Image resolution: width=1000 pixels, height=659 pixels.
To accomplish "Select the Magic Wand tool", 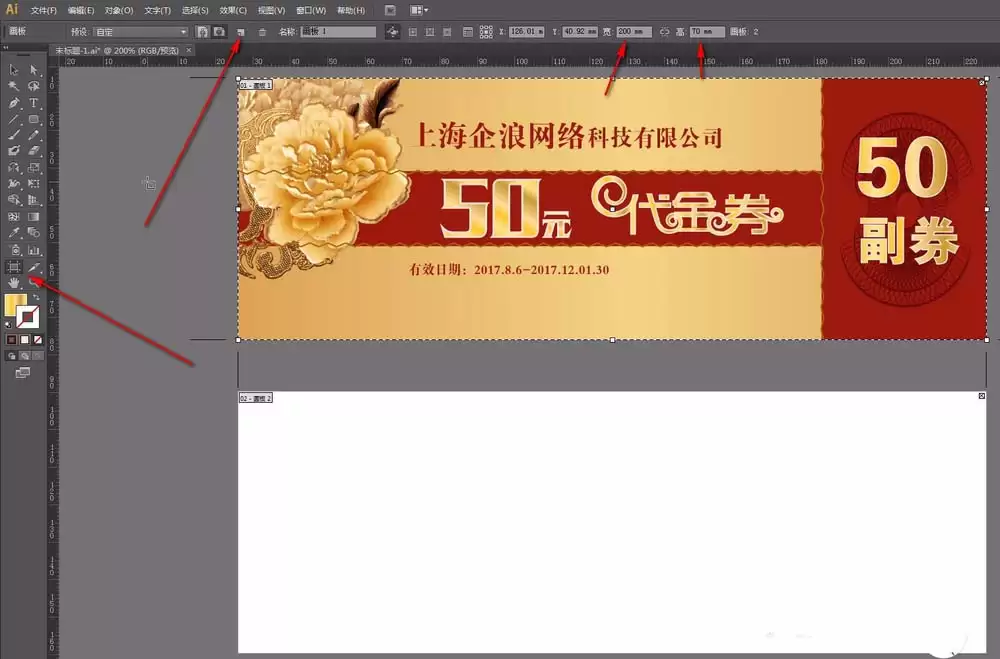I will point(13,86).
